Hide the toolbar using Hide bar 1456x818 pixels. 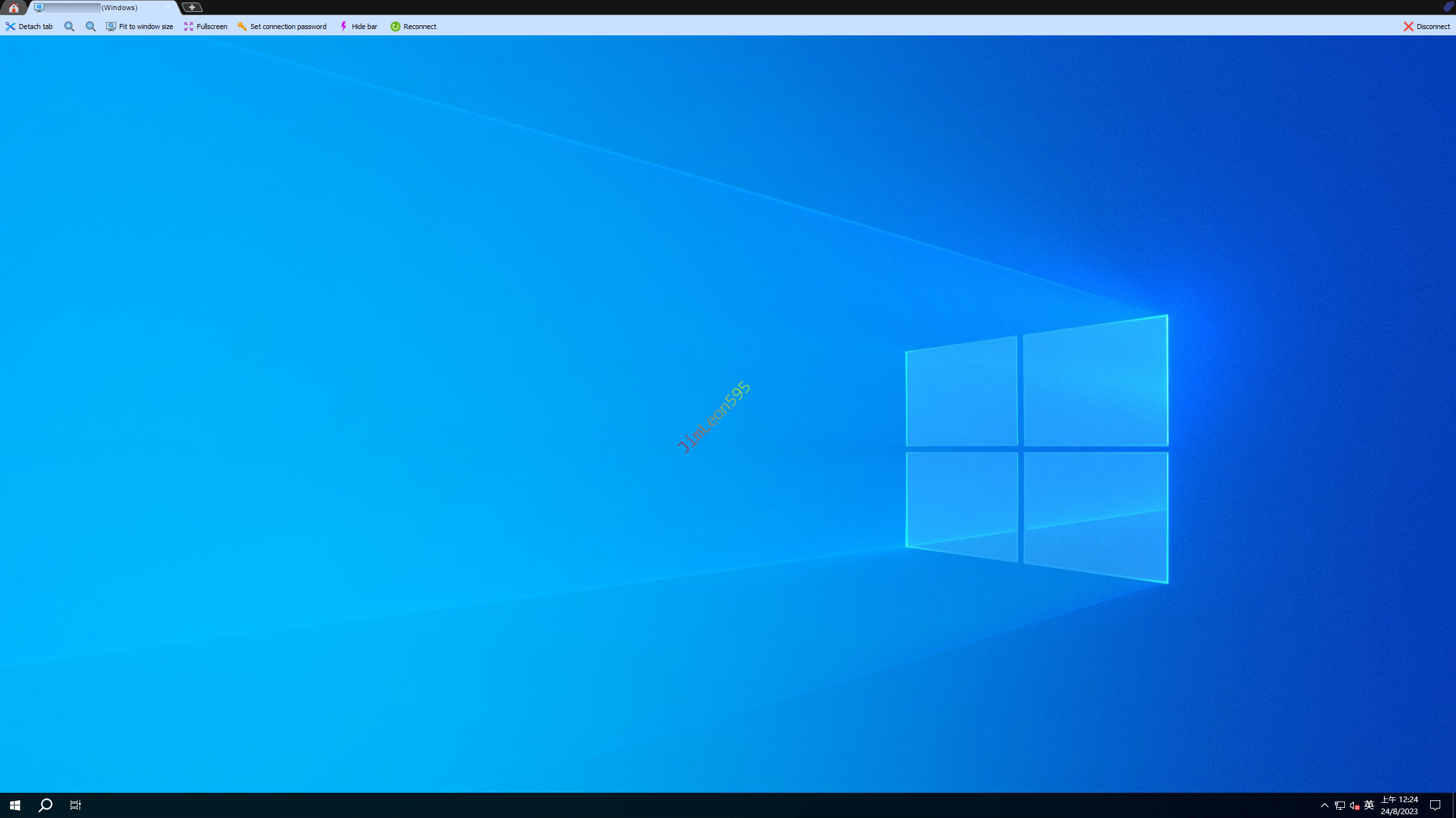pyautogui.click(x=358, y=27)
